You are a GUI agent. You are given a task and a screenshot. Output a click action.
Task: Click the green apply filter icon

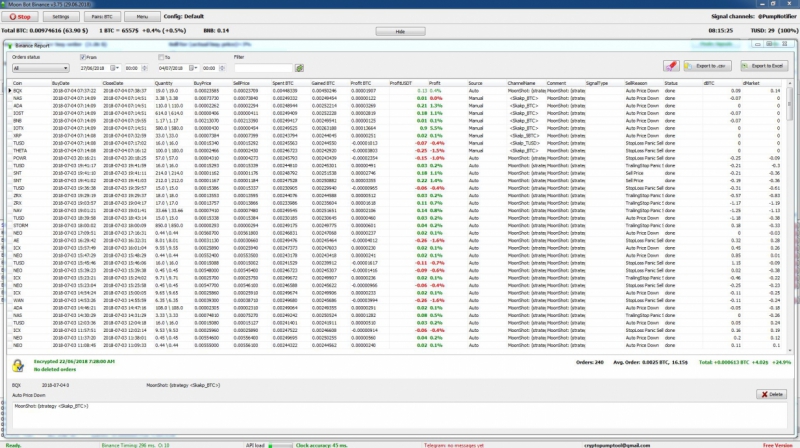[299, 68]
